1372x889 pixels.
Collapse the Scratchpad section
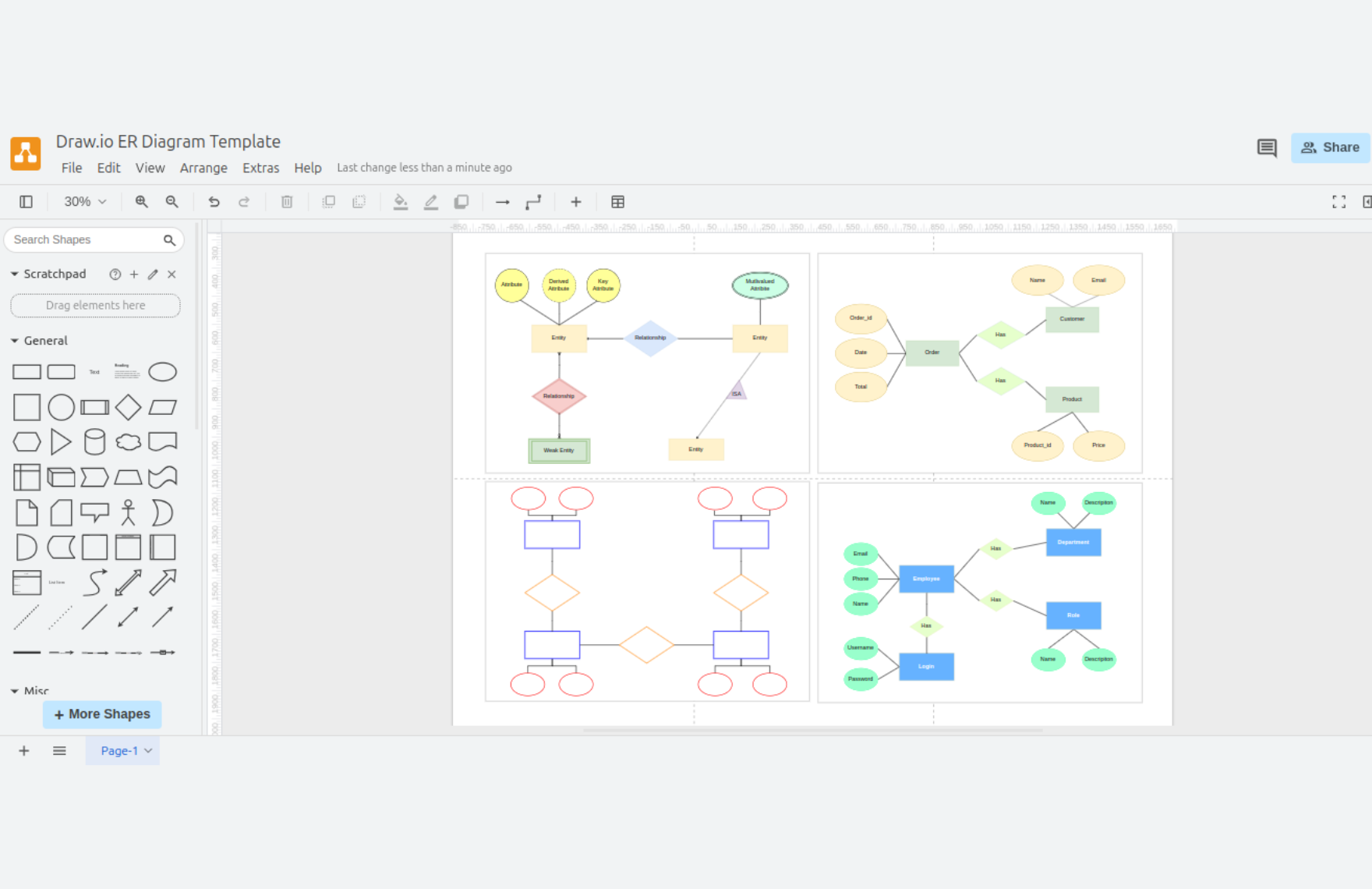point(15,274)
